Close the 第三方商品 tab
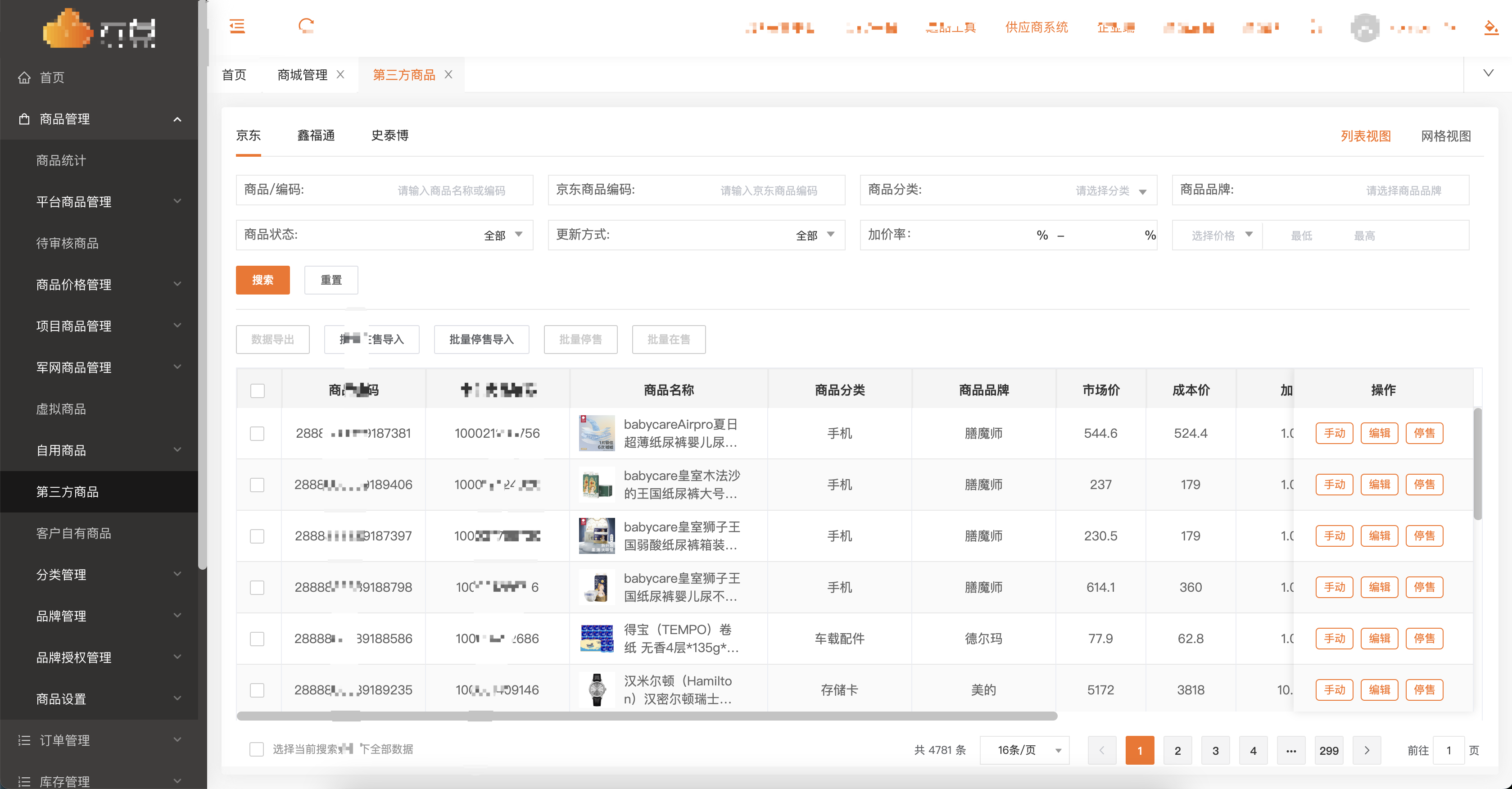 click(x=448, y=75)
